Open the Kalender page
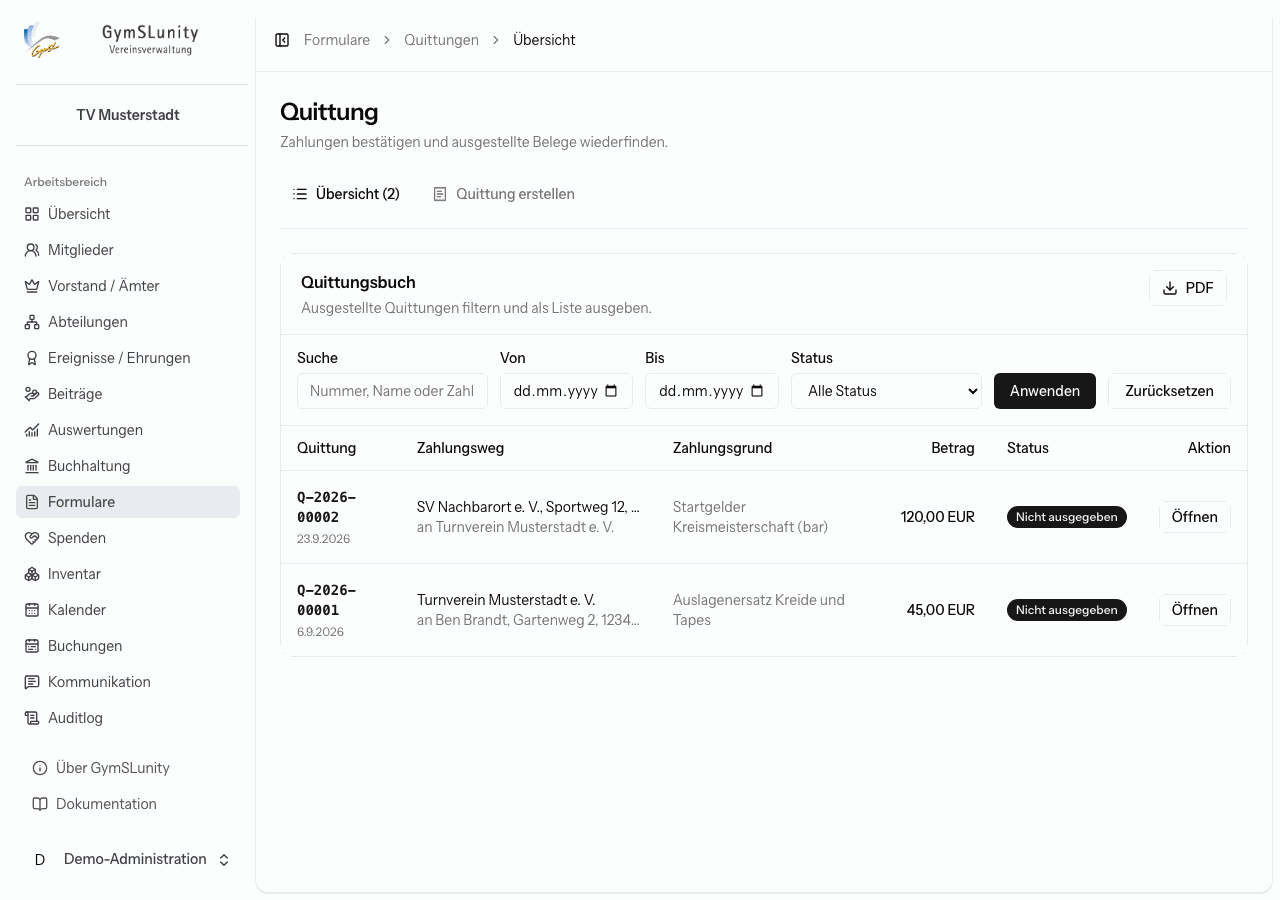Screen dimensions: 1280x900 pos(128,610)
